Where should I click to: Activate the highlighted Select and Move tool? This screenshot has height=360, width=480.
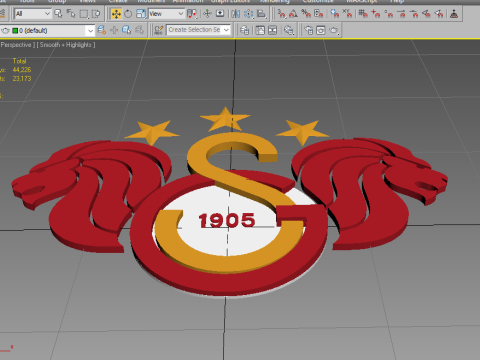click(x=116, y=14)
